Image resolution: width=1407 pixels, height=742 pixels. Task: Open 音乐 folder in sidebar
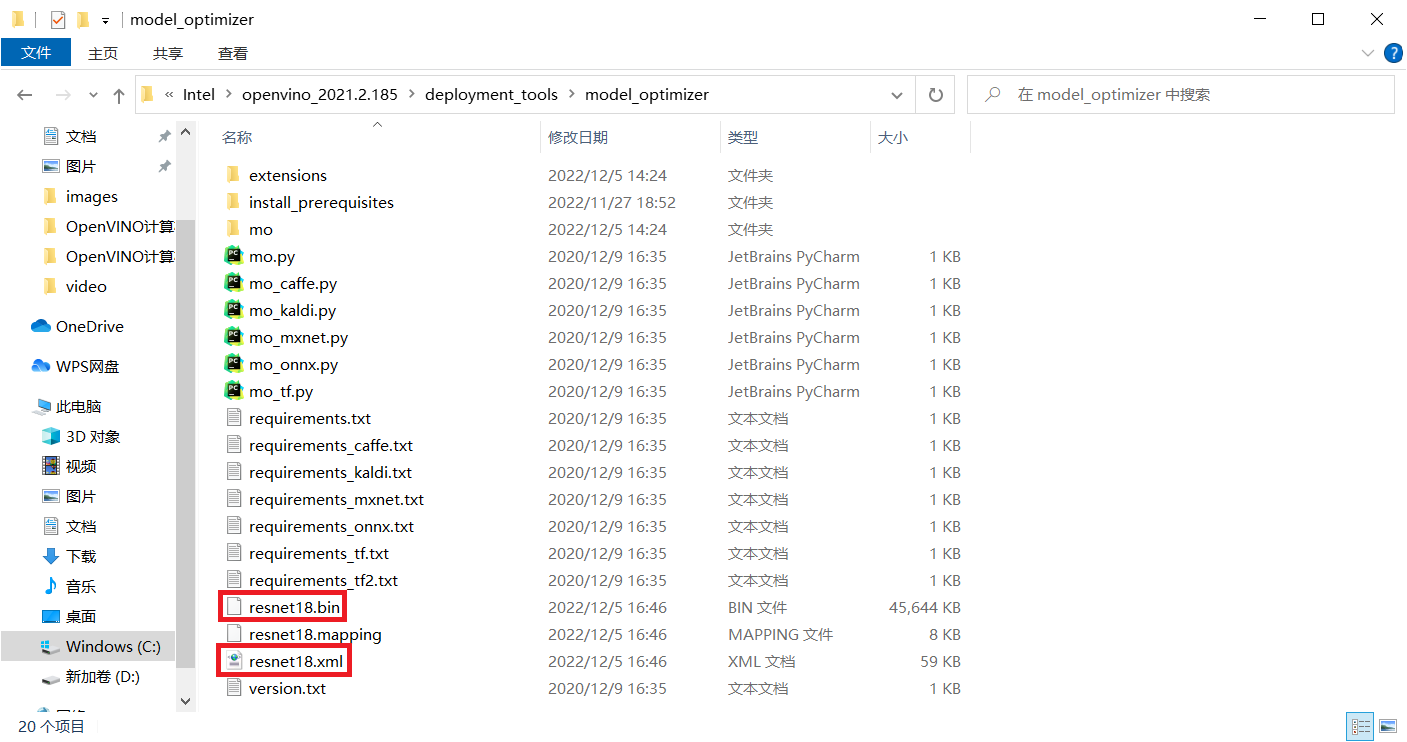69,586
